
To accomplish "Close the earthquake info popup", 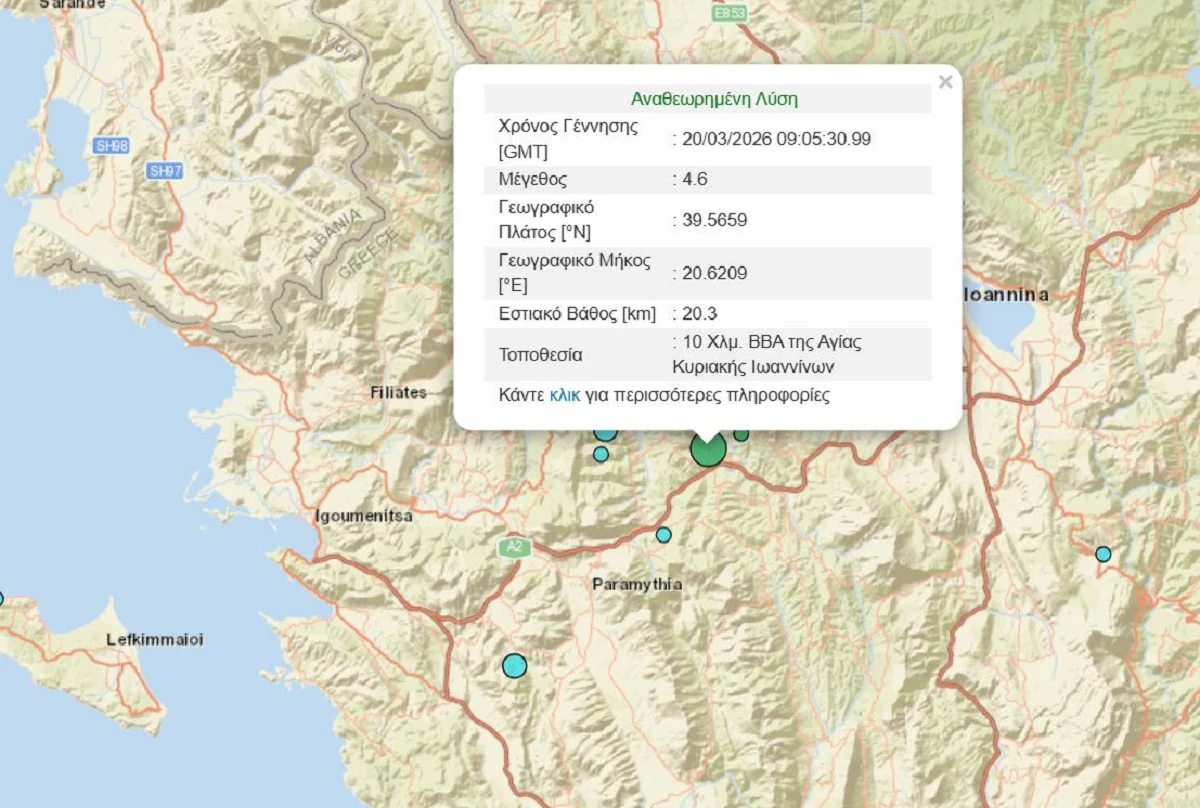I will pos(945,82).
